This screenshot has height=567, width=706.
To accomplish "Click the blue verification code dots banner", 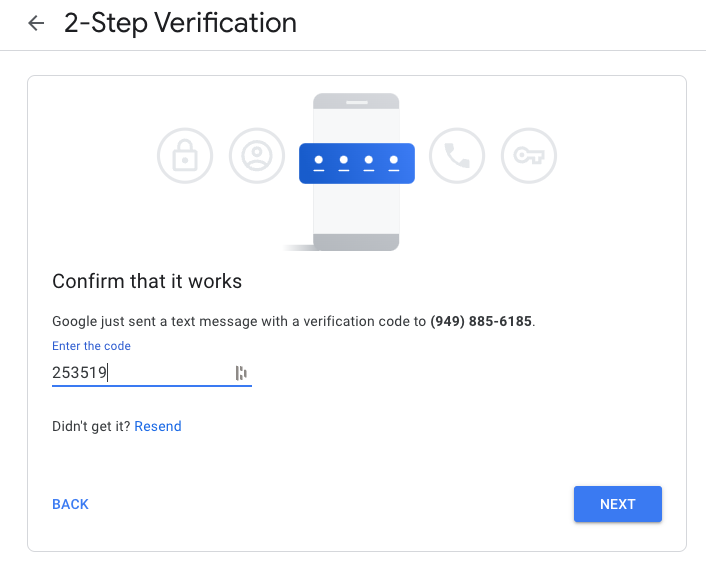I will tap(357, 163).
